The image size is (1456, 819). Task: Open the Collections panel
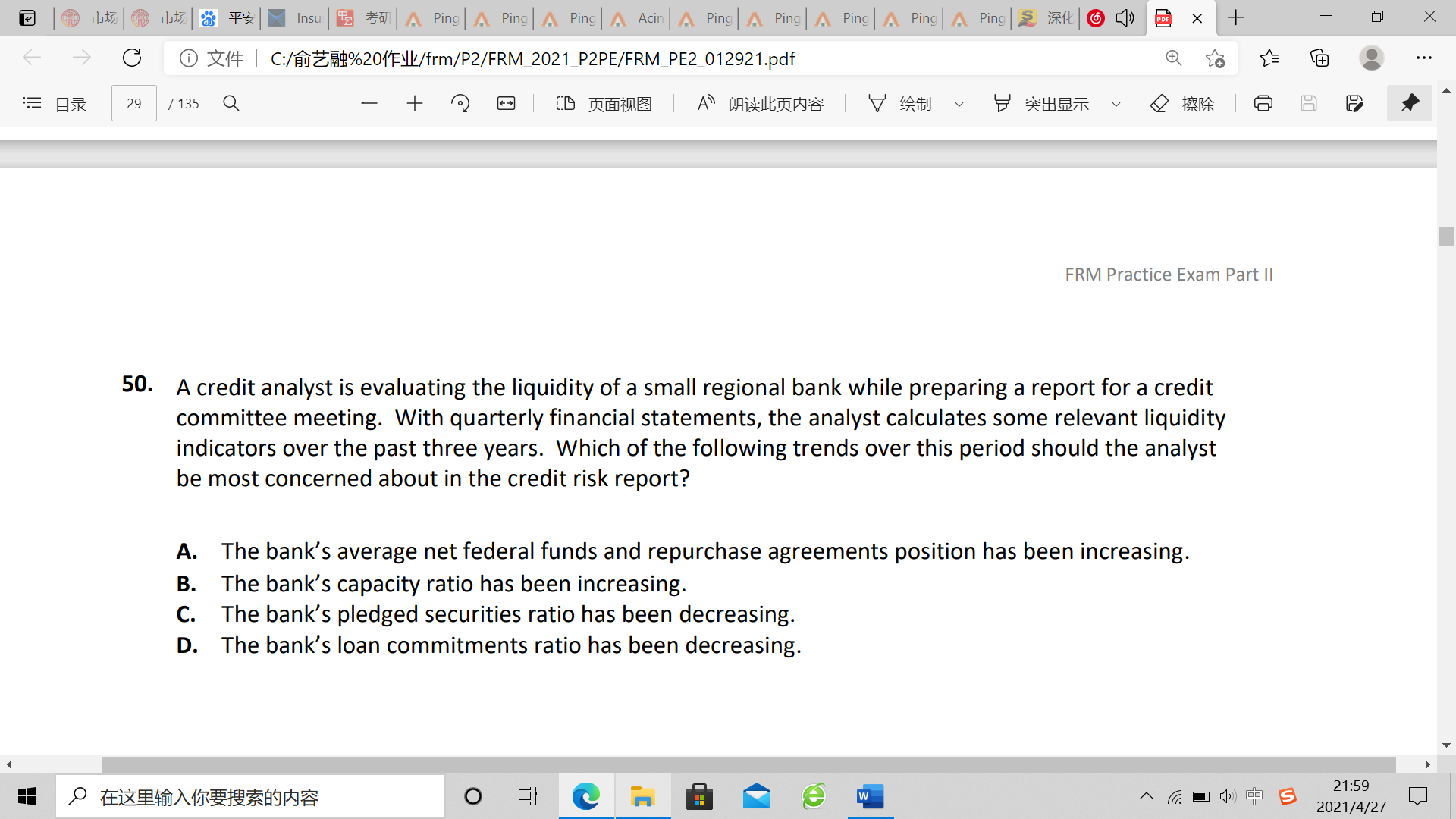coord(1319,58)
